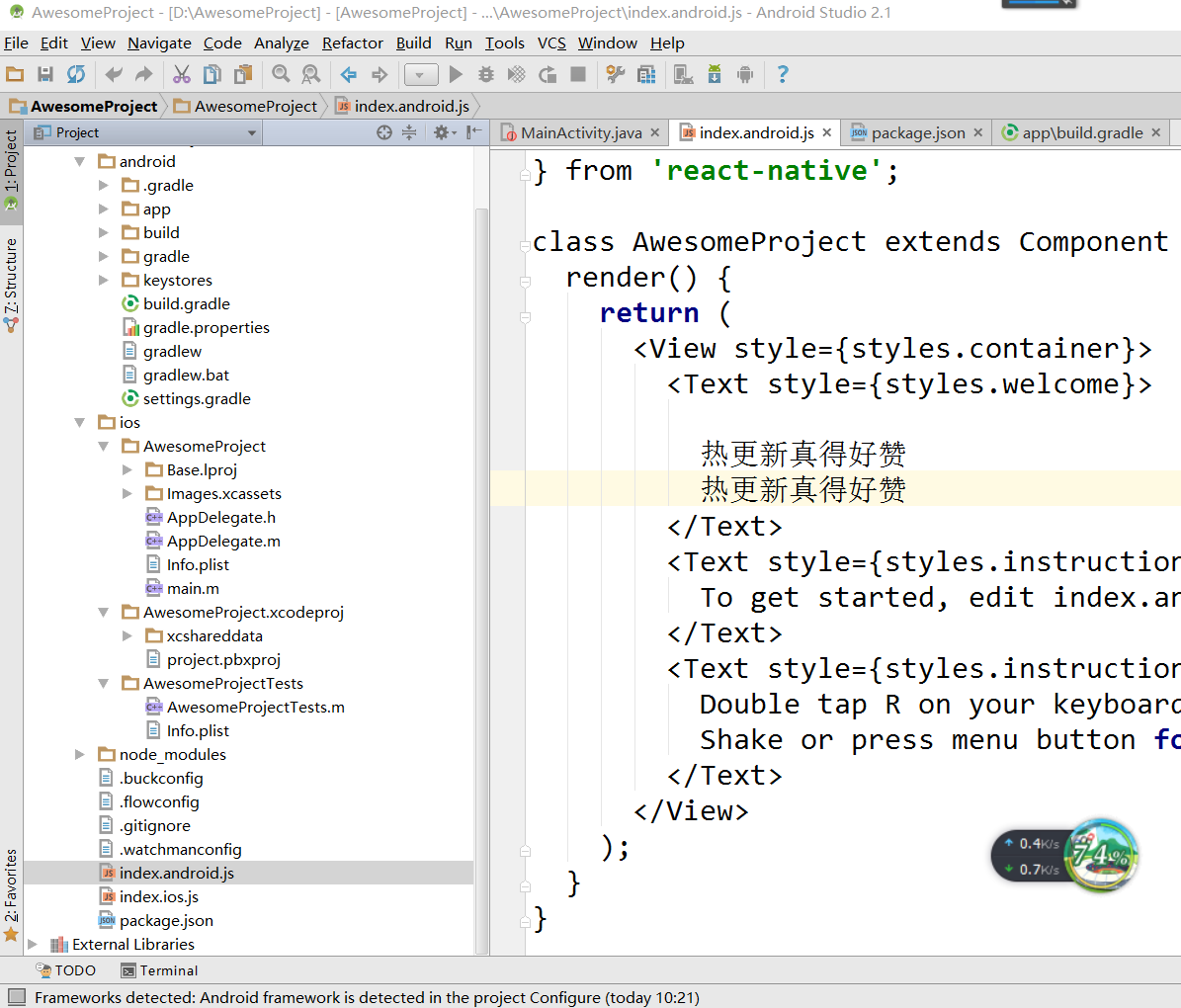This screenshot has height=1008, width=1181.
Task: Switch to the package.json tab
Action: (x=917, y=133)
